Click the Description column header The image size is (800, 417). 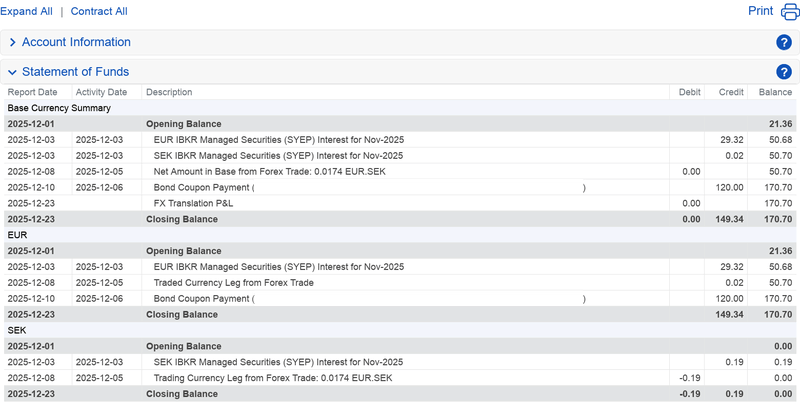[169, 92]
